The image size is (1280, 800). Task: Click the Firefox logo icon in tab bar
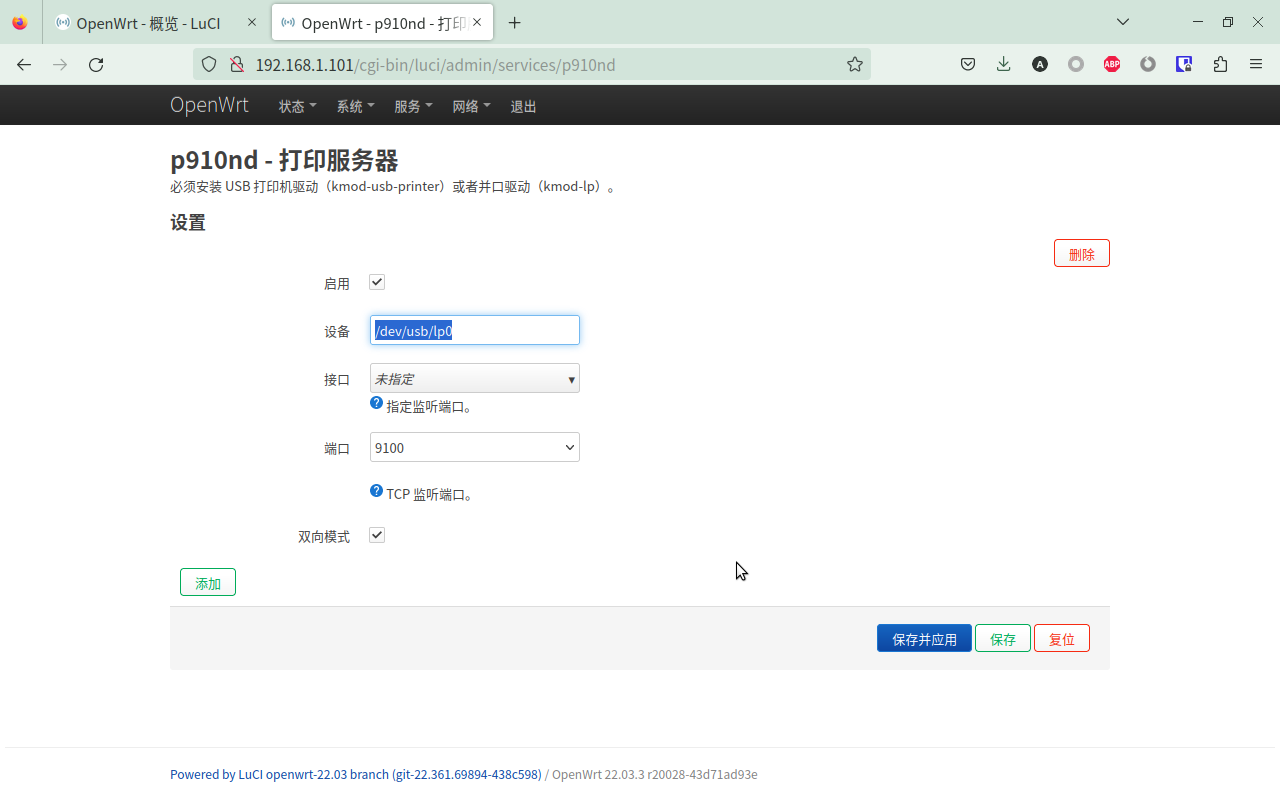[20, 22]
